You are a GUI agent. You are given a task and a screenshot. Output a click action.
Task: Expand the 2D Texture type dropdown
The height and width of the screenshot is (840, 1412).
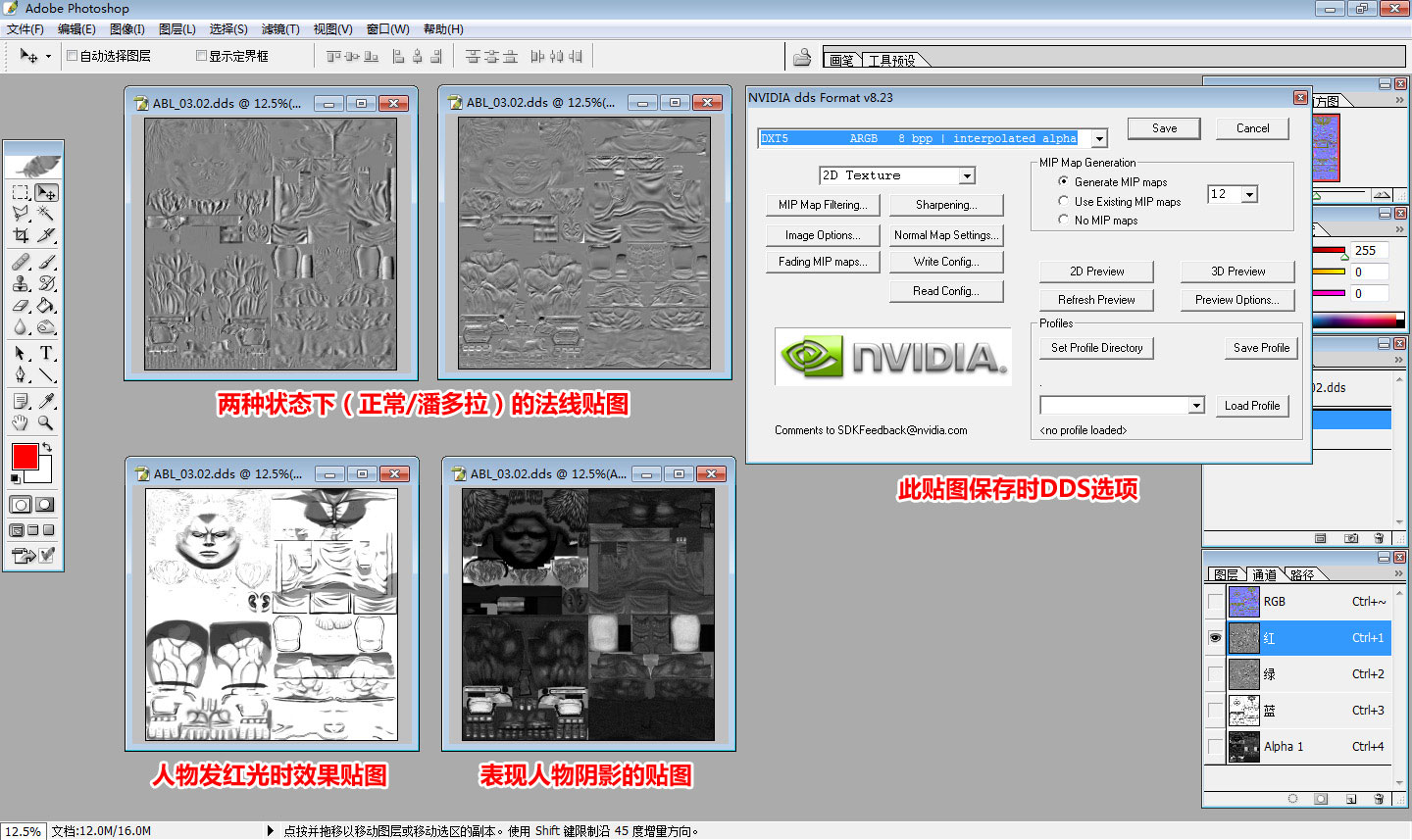tap(967, 176)
